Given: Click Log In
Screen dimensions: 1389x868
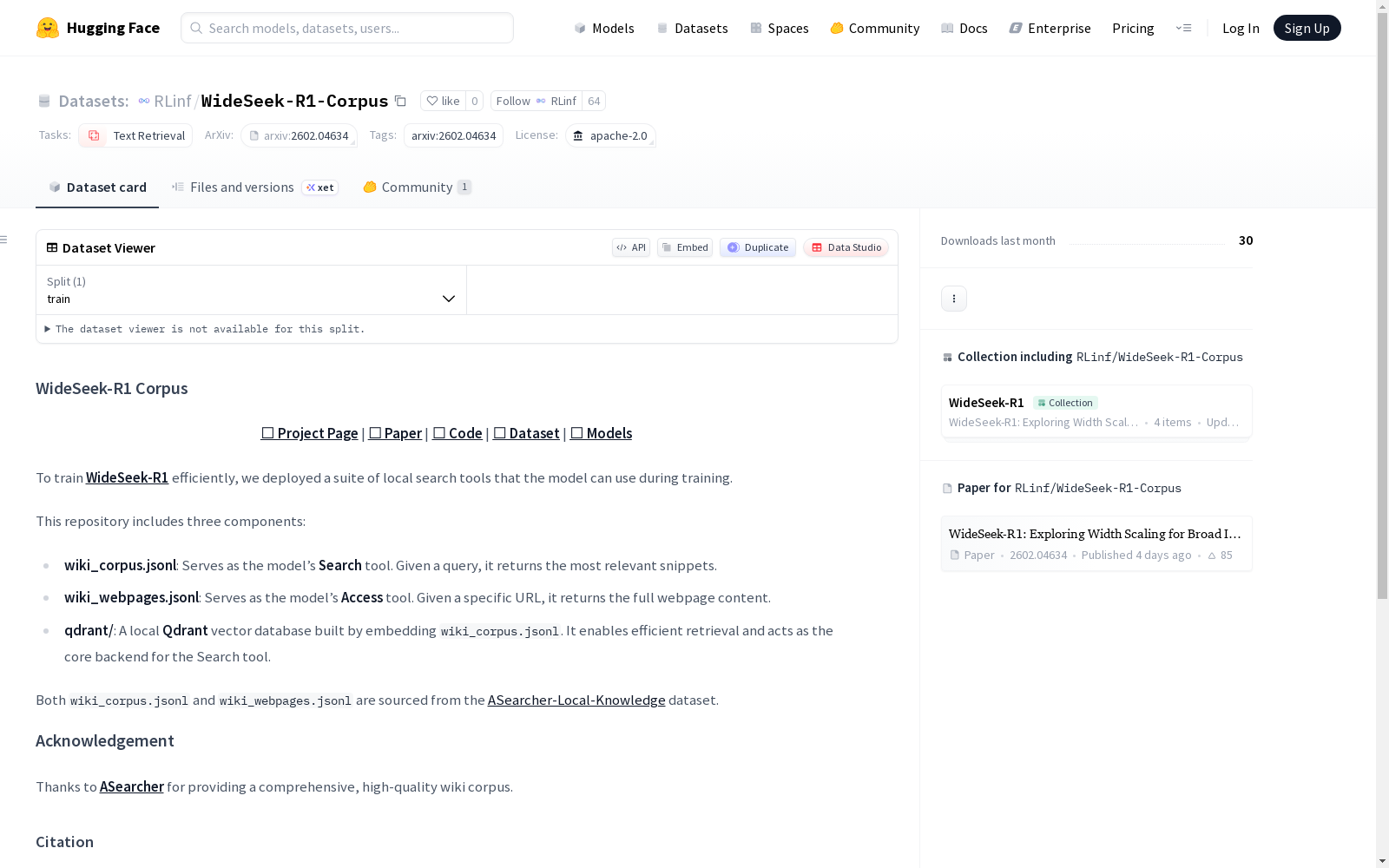Looking at the screenshot, I should 1241,28.
